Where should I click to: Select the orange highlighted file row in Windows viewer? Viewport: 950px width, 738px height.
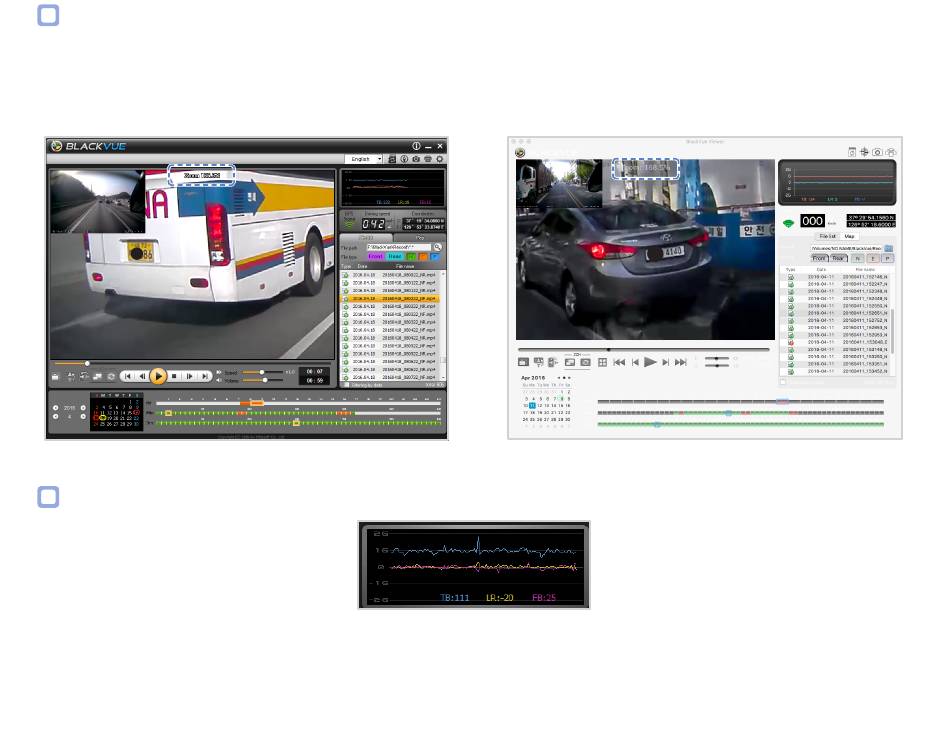(x=390, y=299)
